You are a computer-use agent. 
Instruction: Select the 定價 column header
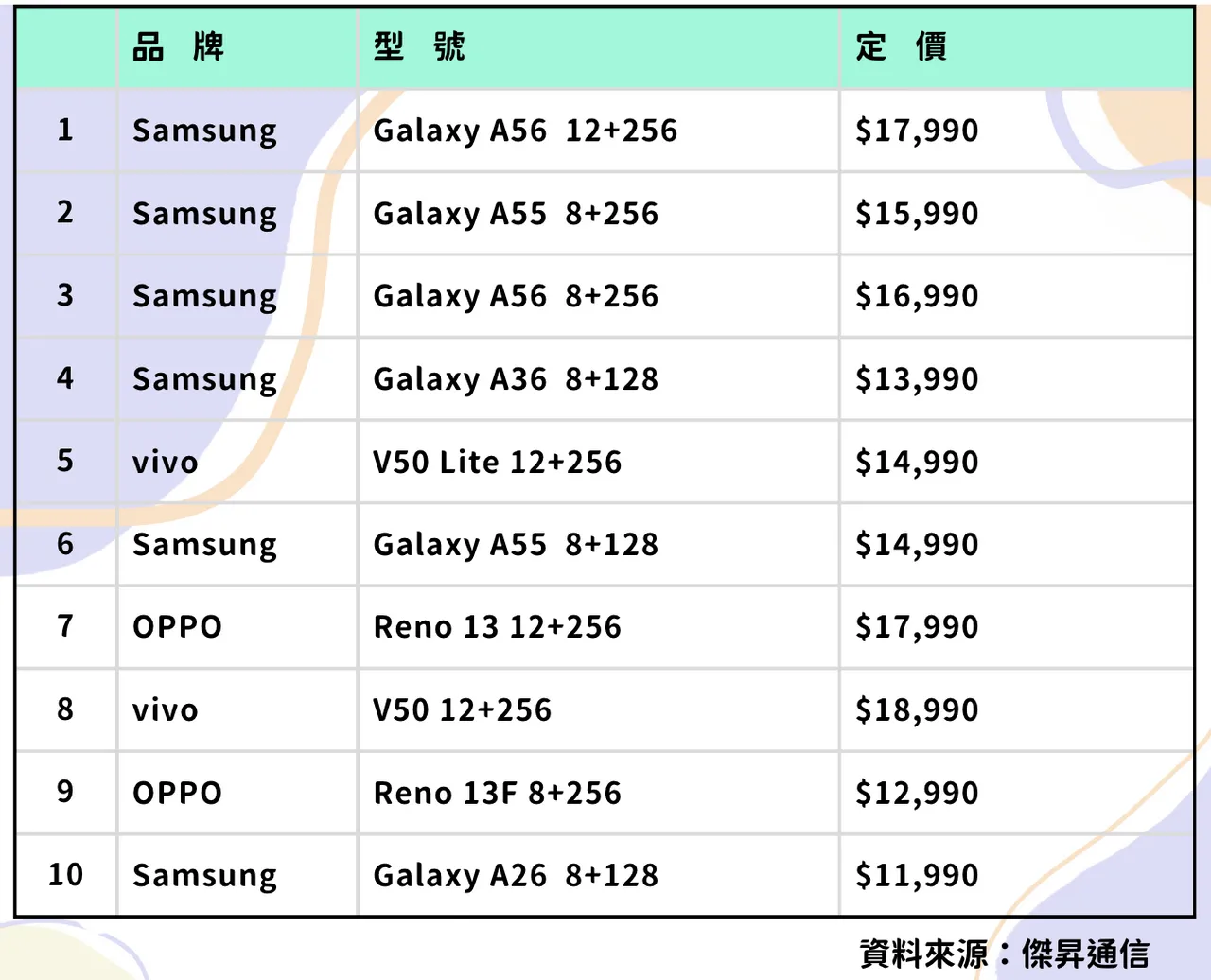(x=901, y=46)
